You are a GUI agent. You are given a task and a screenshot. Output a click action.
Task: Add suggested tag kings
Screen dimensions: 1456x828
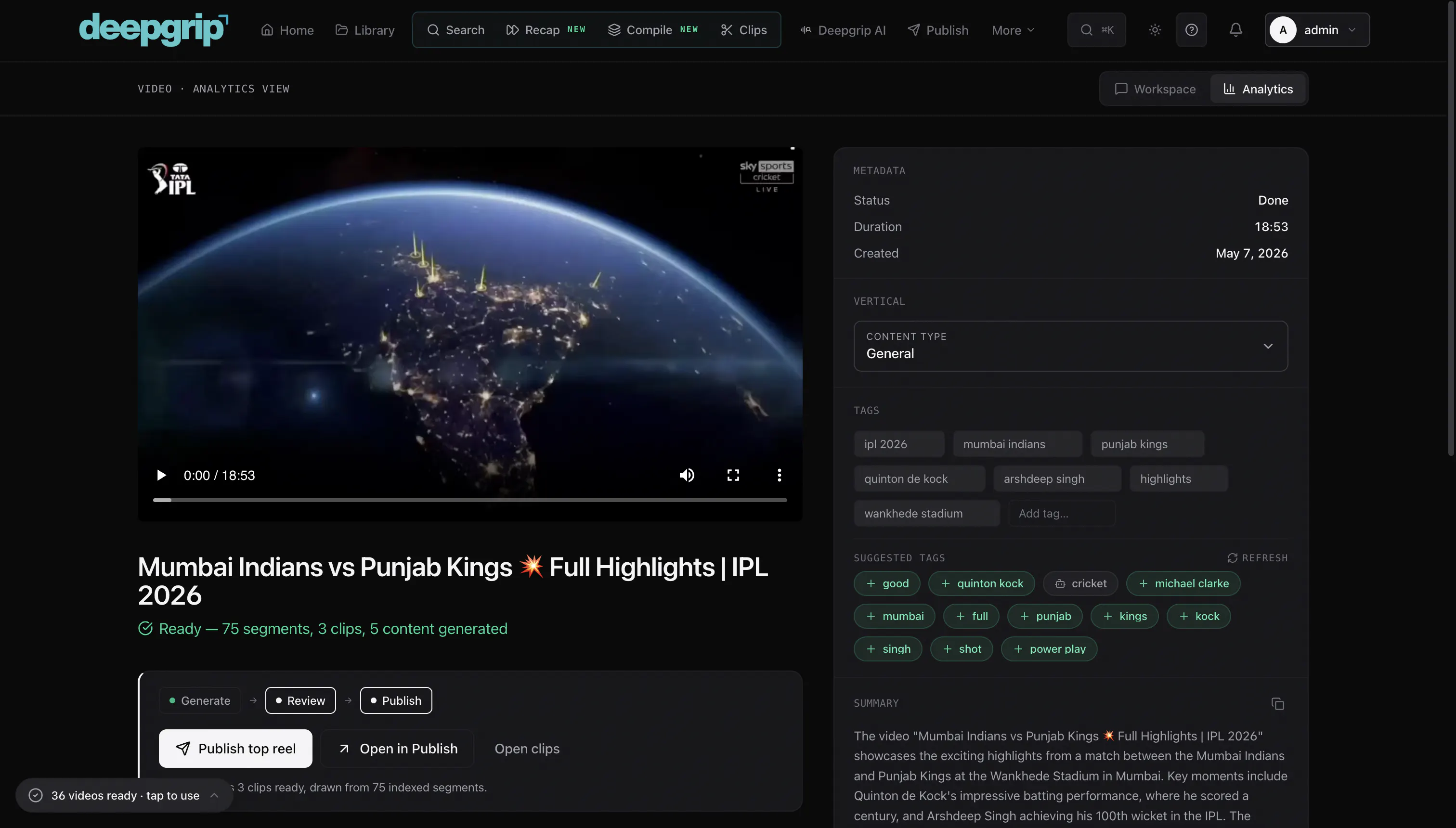tap(1124, 616)
